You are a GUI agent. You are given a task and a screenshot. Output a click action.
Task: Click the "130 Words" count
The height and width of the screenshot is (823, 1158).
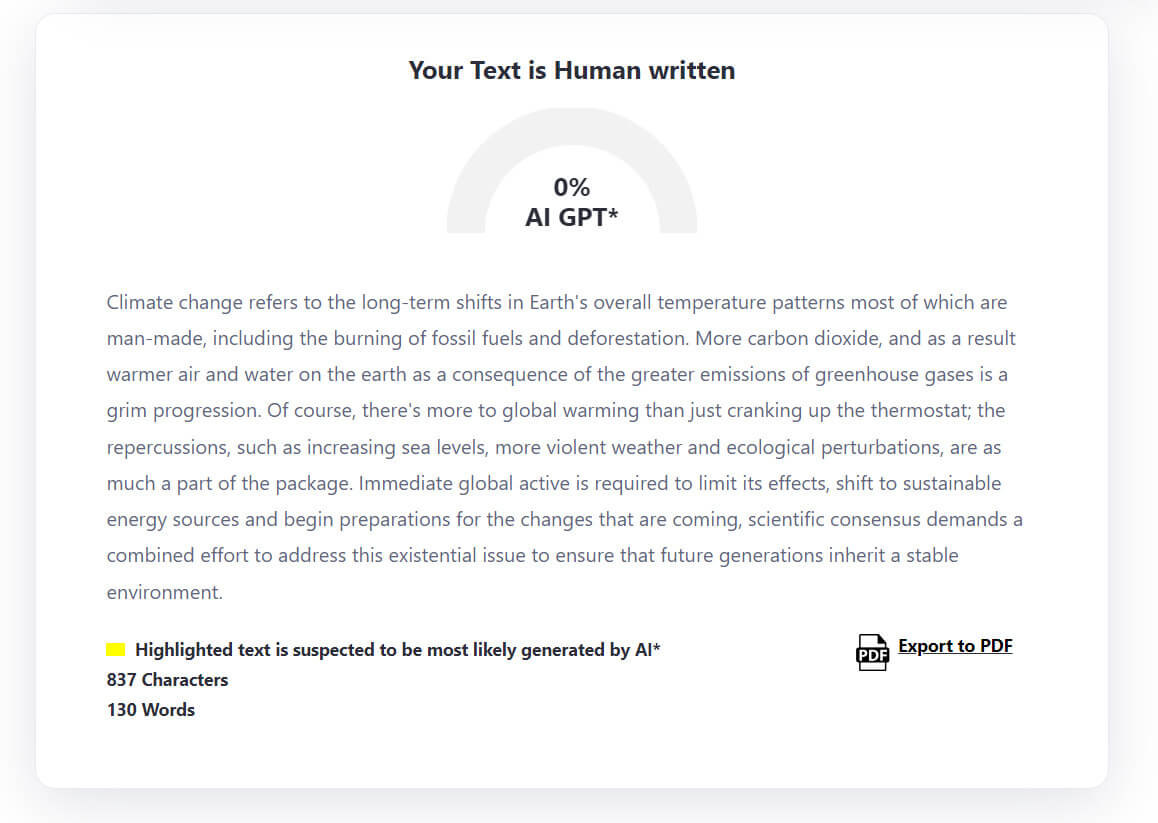click(x=151, y=710)
